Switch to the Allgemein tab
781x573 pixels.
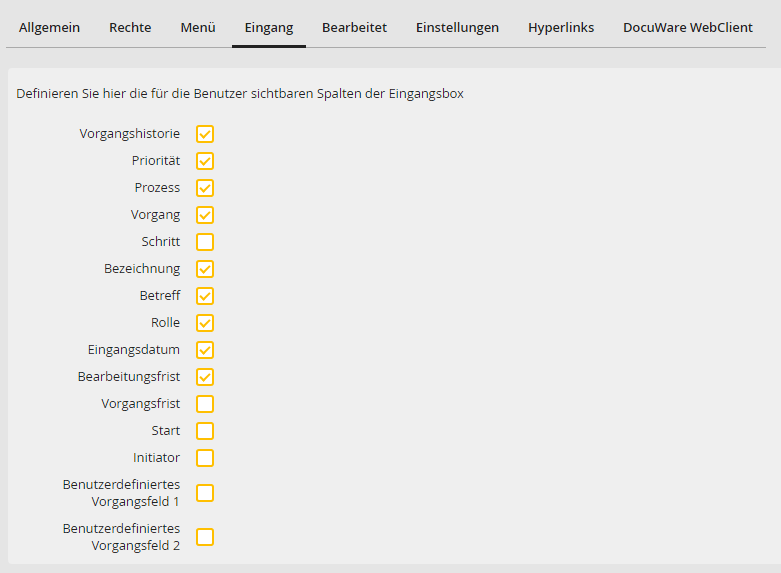[49, 28]
